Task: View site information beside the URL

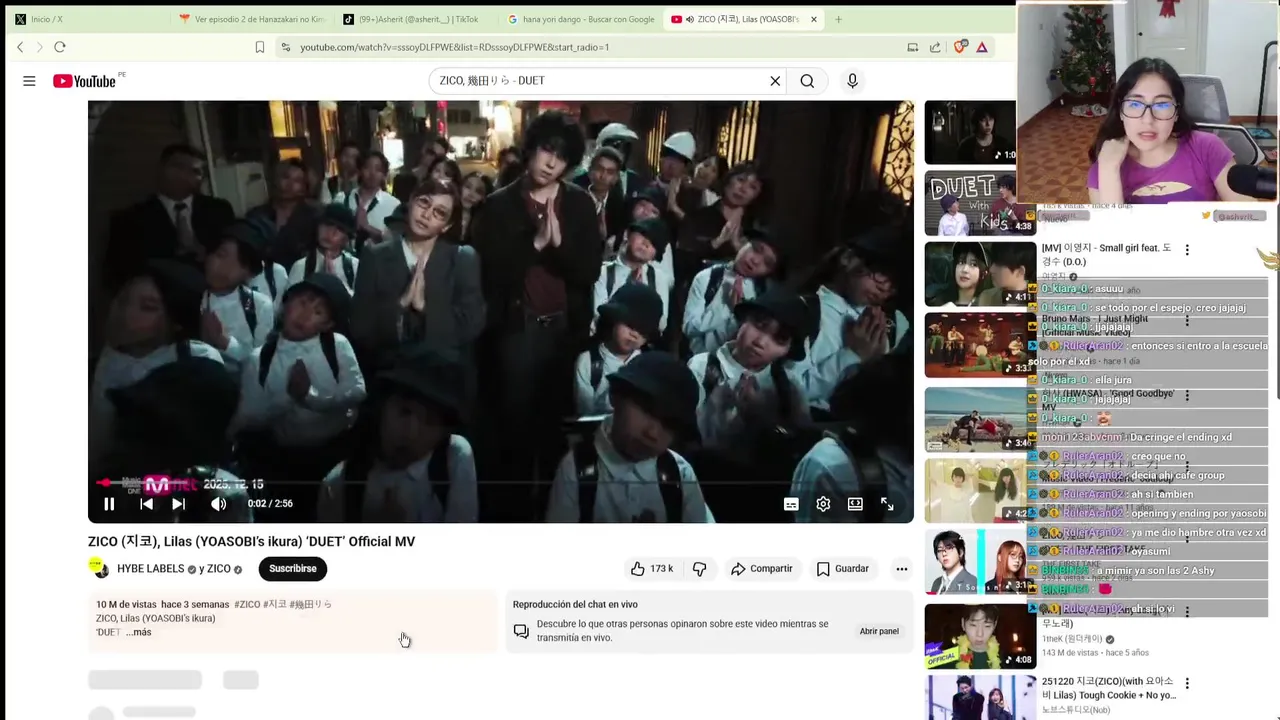Action: (x=286, y=47)
